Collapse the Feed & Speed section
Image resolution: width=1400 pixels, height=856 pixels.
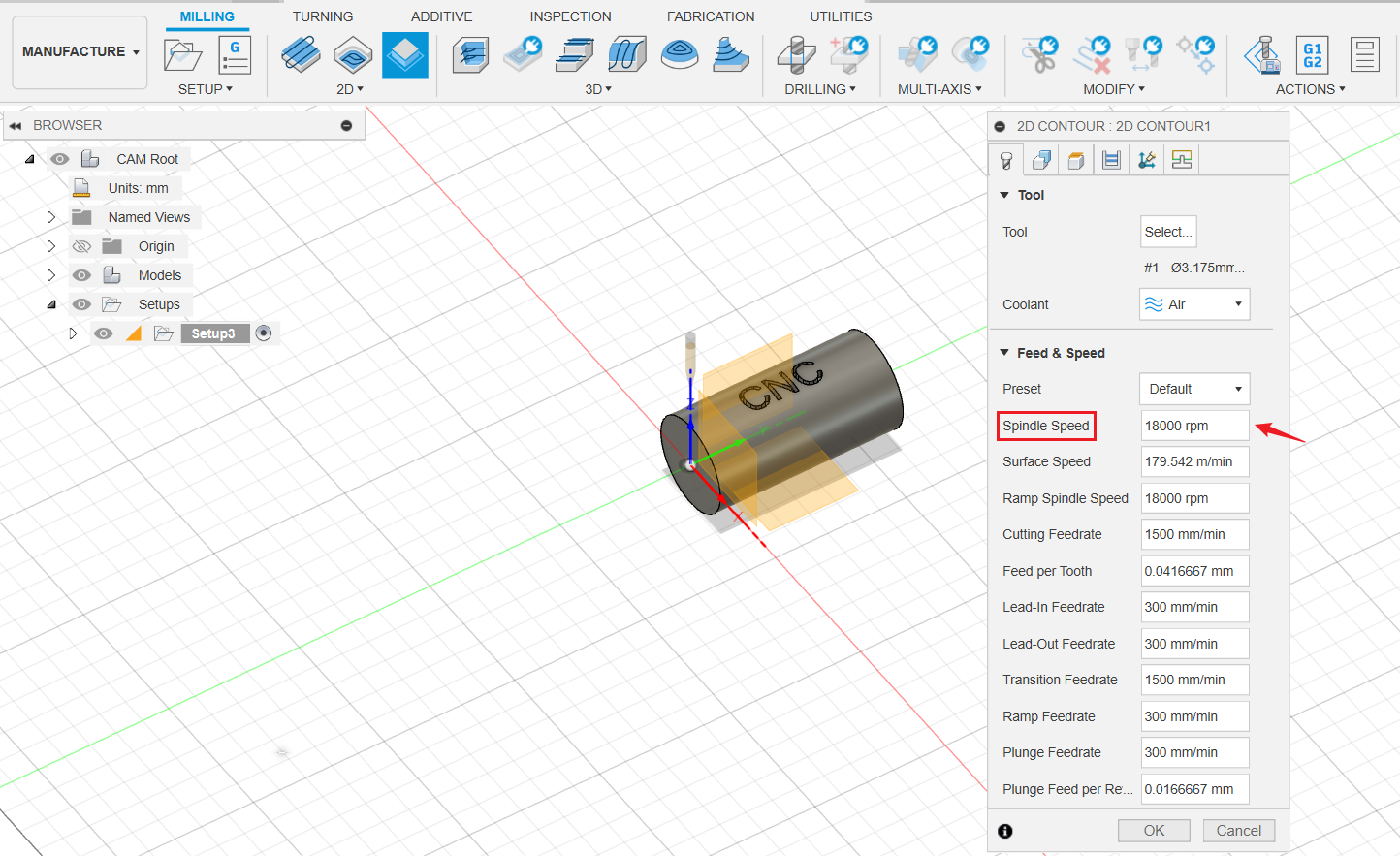tap(1004, 353)
